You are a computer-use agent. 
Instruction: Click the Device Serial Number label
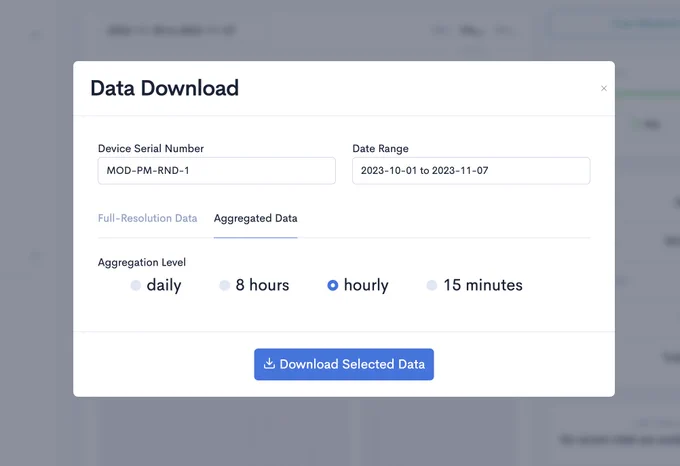[x=151, y=149]
